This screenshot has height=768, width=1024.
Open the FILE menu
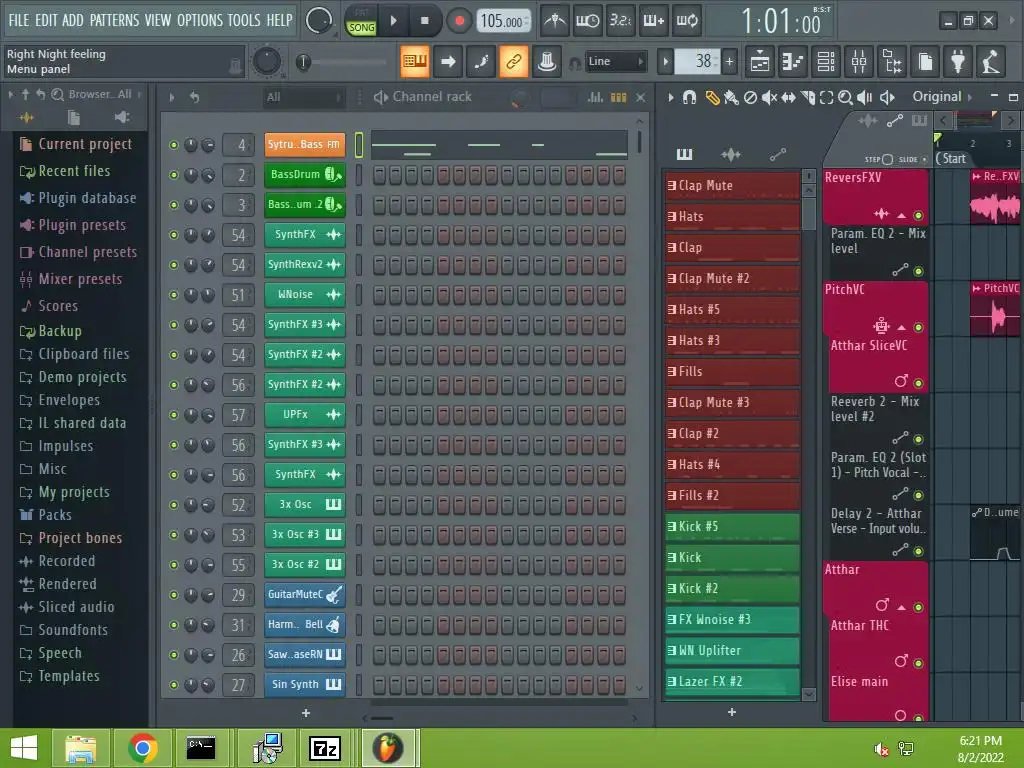tap(18, 20)
